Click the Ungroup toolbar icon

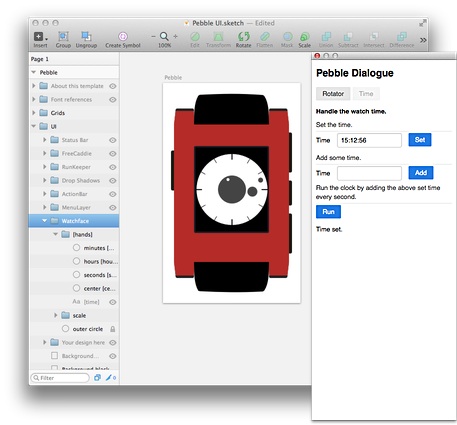(x=86, y=36)
